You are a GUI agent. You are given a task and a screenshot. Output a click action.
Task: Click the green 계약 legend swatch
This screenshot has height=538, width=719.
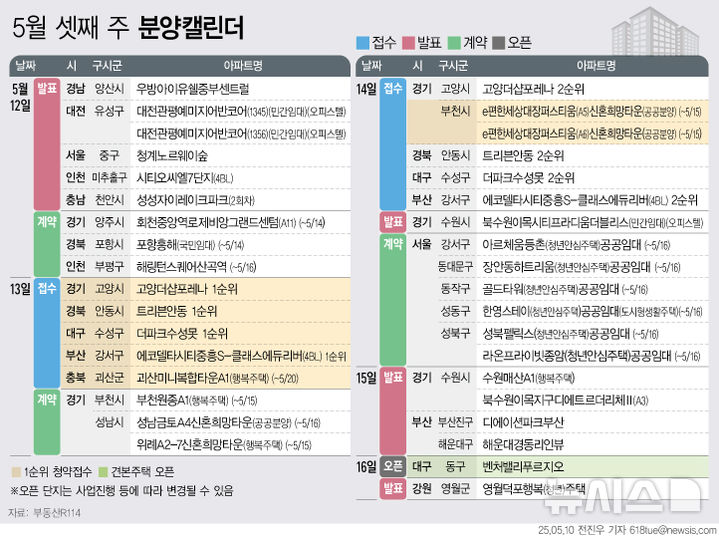point(453,44)
